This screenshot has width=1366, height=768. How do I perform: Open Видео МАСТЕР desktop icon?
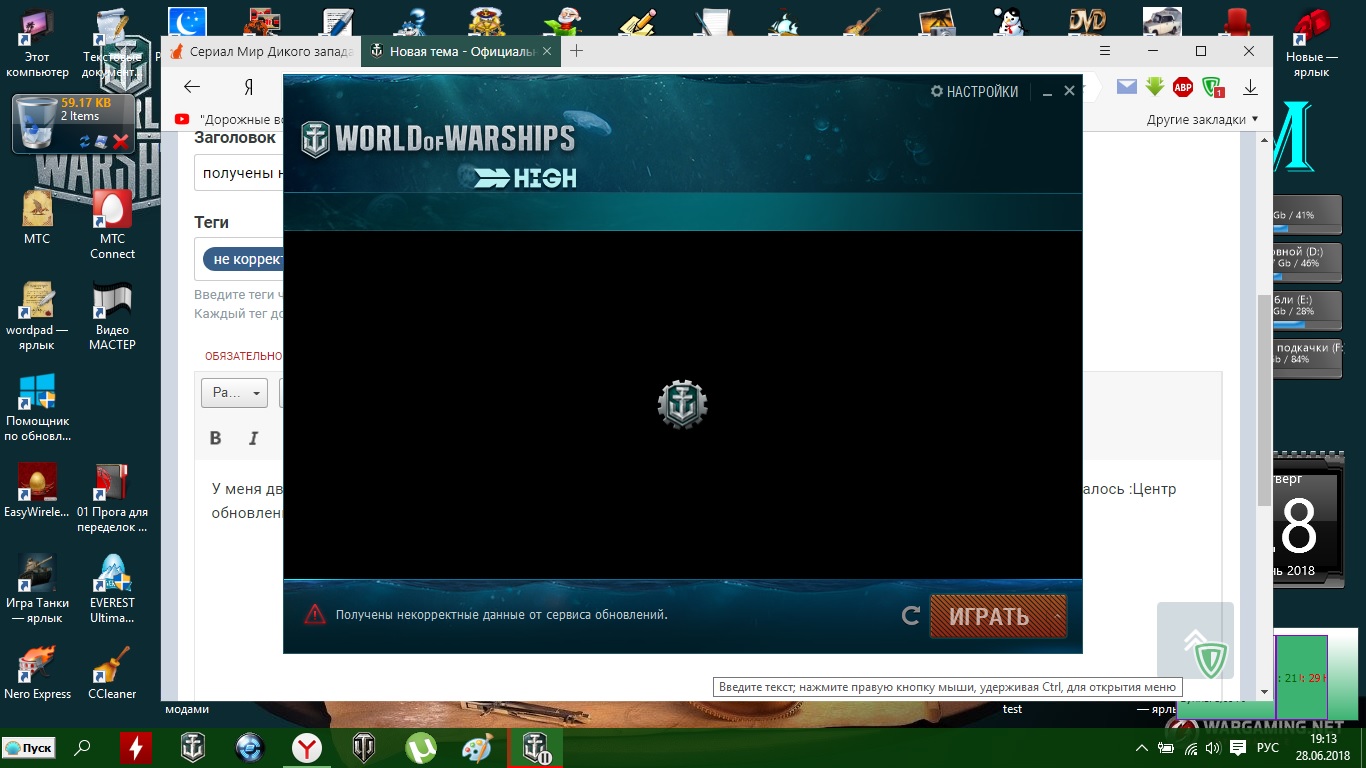click(112, 315)
